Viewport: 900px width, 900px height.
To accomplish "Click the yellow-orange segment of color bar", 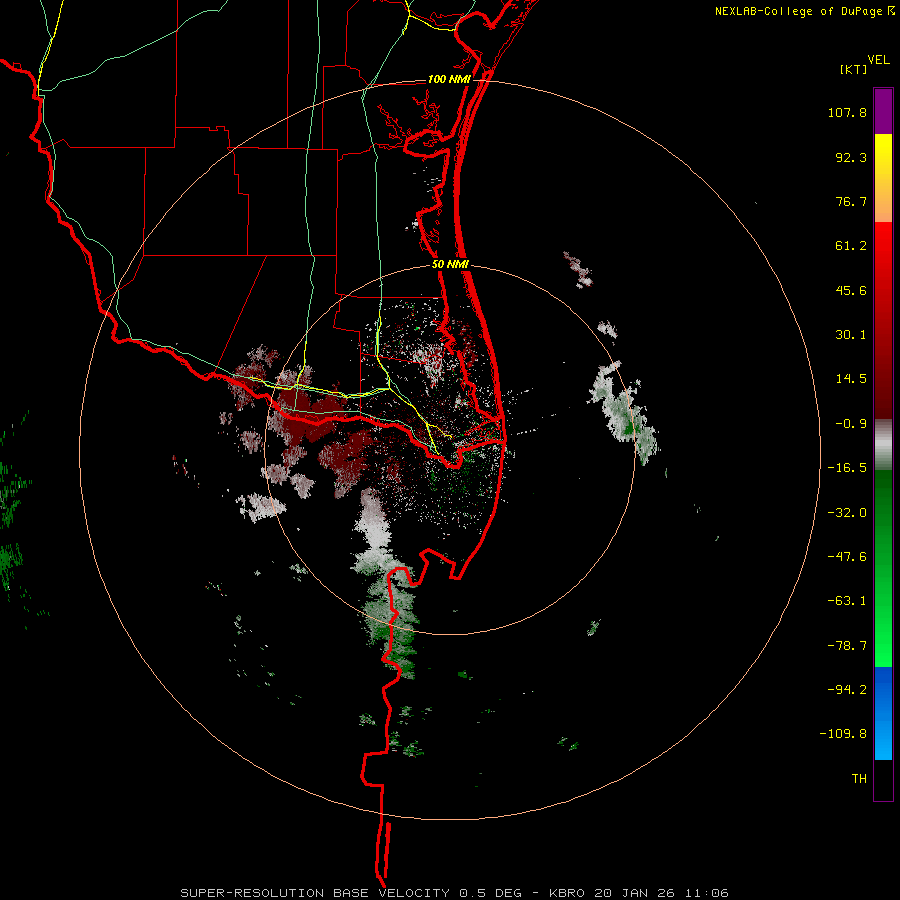I will click(x=883, y=178).
